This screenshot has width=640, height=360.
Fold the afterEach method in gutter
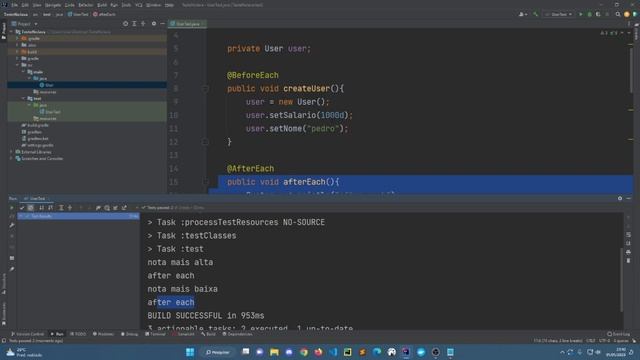pyautogui.click(x=205, y=182)
